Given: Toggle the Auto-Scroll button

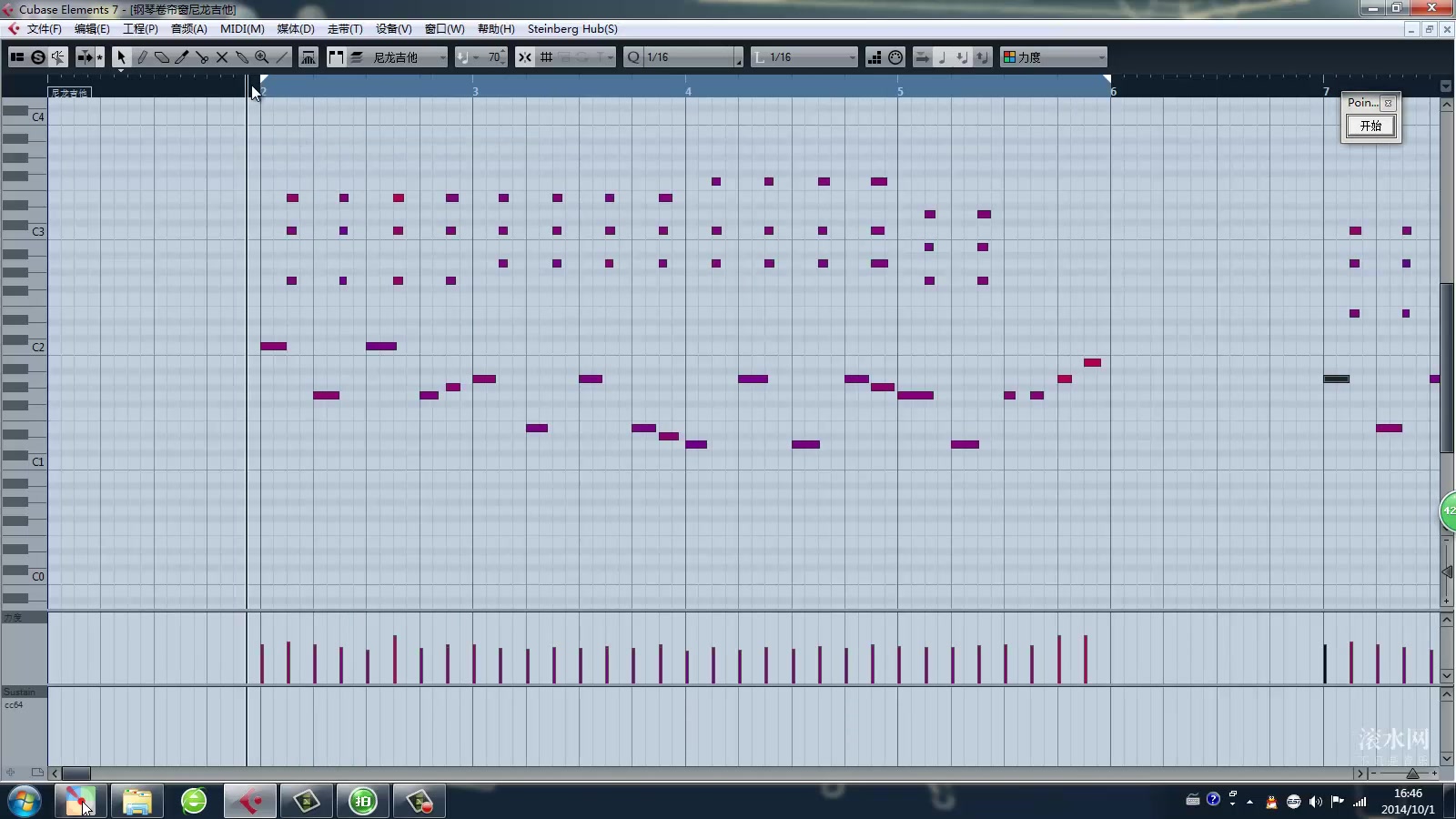Looking at the screenshot, I should tap(85, 57).
